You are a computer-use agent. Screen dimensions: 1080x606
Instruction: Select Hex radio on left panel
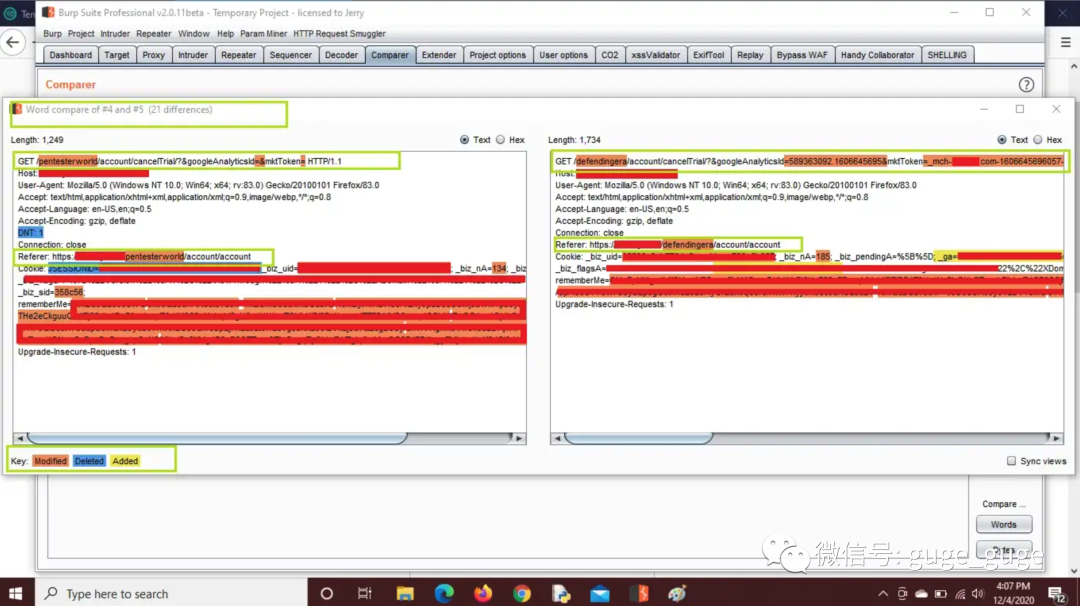click(x=501, y=140)
